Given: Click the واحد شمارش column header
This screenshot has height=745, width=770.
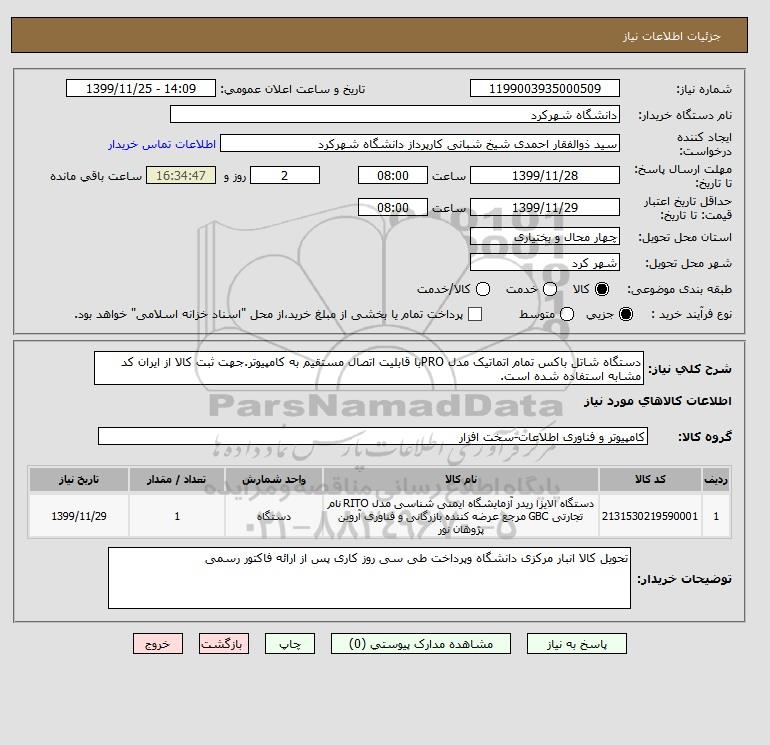Looking at the screenshot, I should (x=274, y=479).
